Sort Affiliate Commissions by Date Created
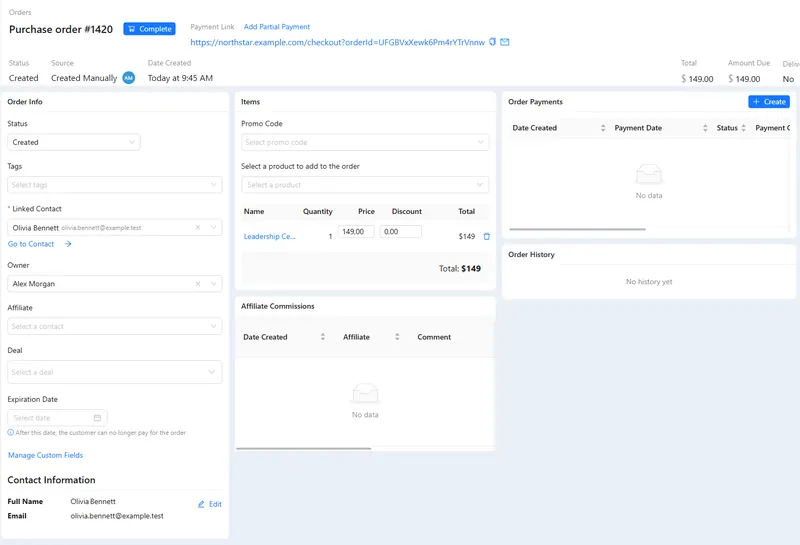This screenshot has height=545, width=800. [322, 337]
